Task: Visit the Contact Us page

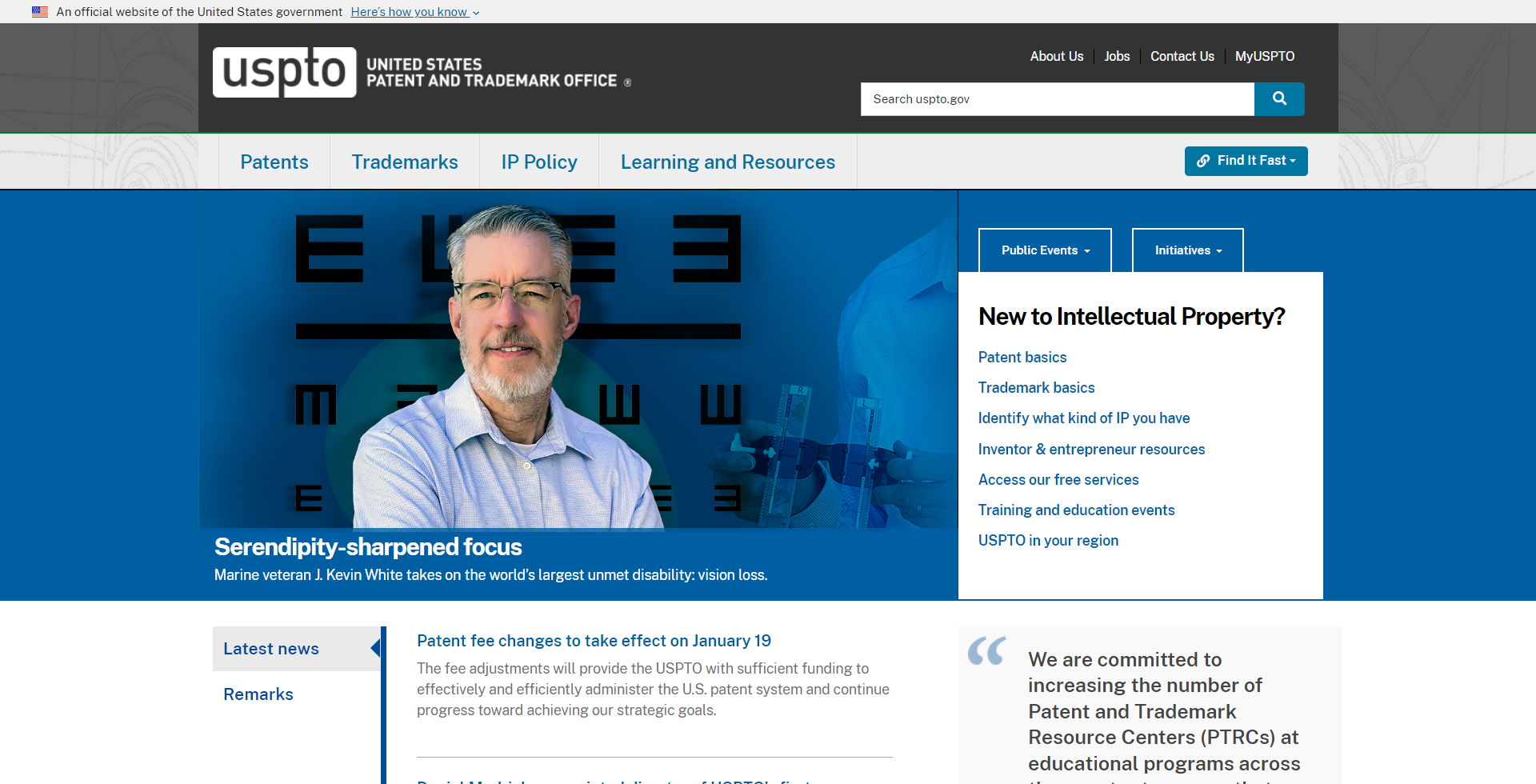Action: [x=1182, y=56]
